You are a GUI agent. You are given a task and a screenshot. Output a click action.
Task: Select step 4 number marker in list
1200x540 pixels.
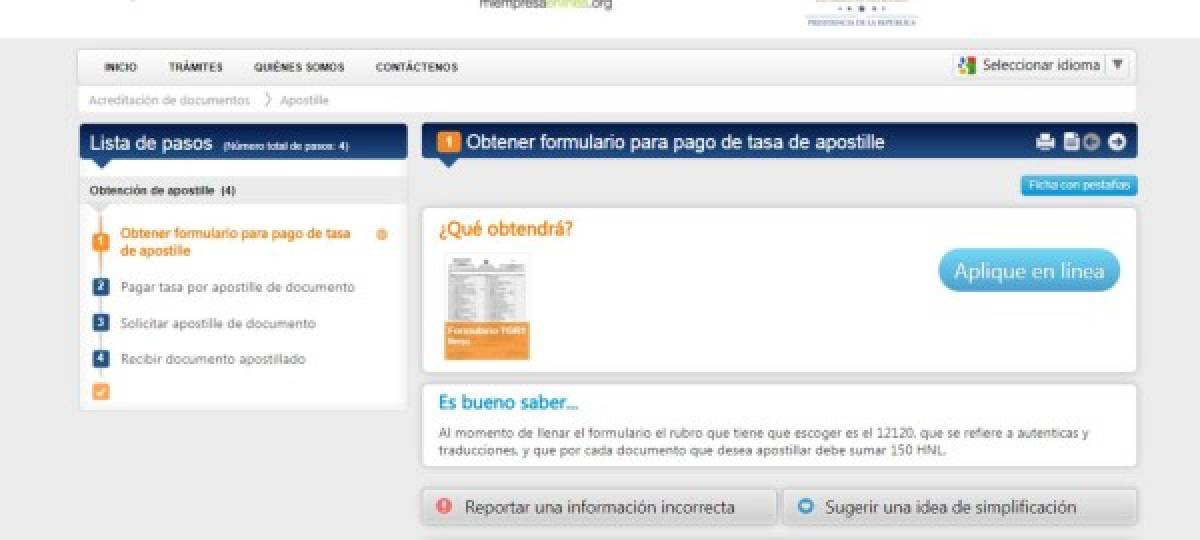tap(100, 359)
